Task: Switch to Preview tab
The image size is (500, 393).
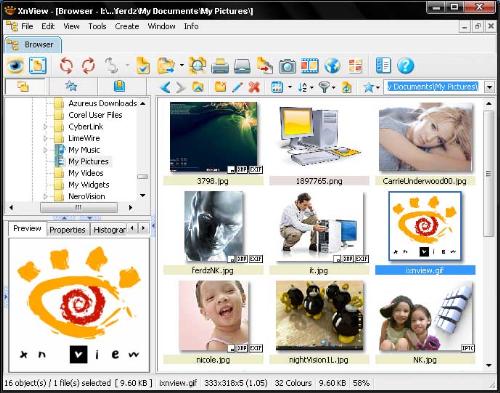Action: [27, 229]
